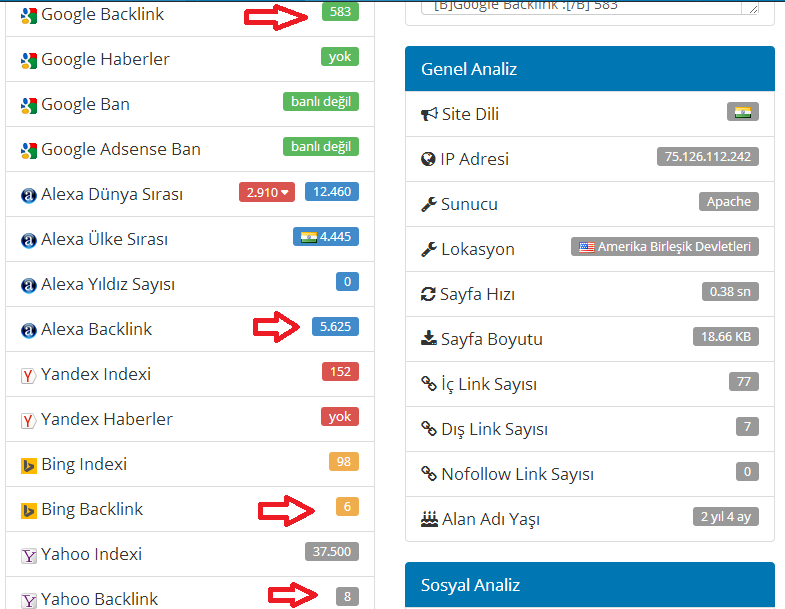Click the 5.625 Alexa Backlink badge
The height and width of the screenshot is (609, 785).
point(335,327)
